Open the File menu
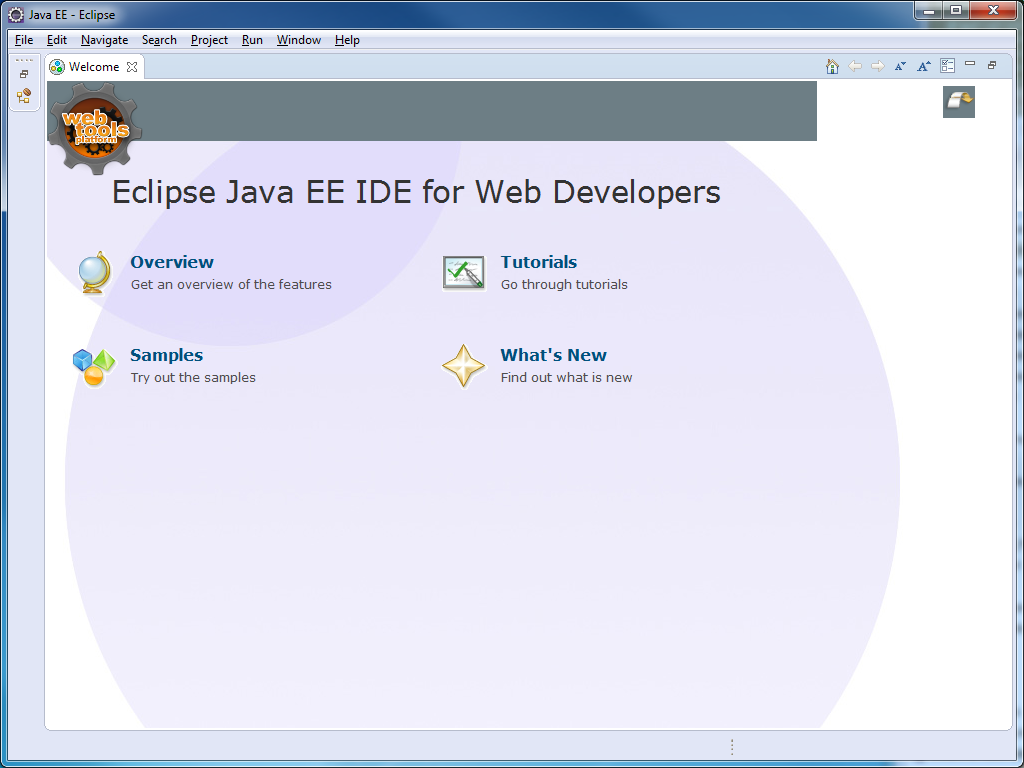 [x=24, y=40]
